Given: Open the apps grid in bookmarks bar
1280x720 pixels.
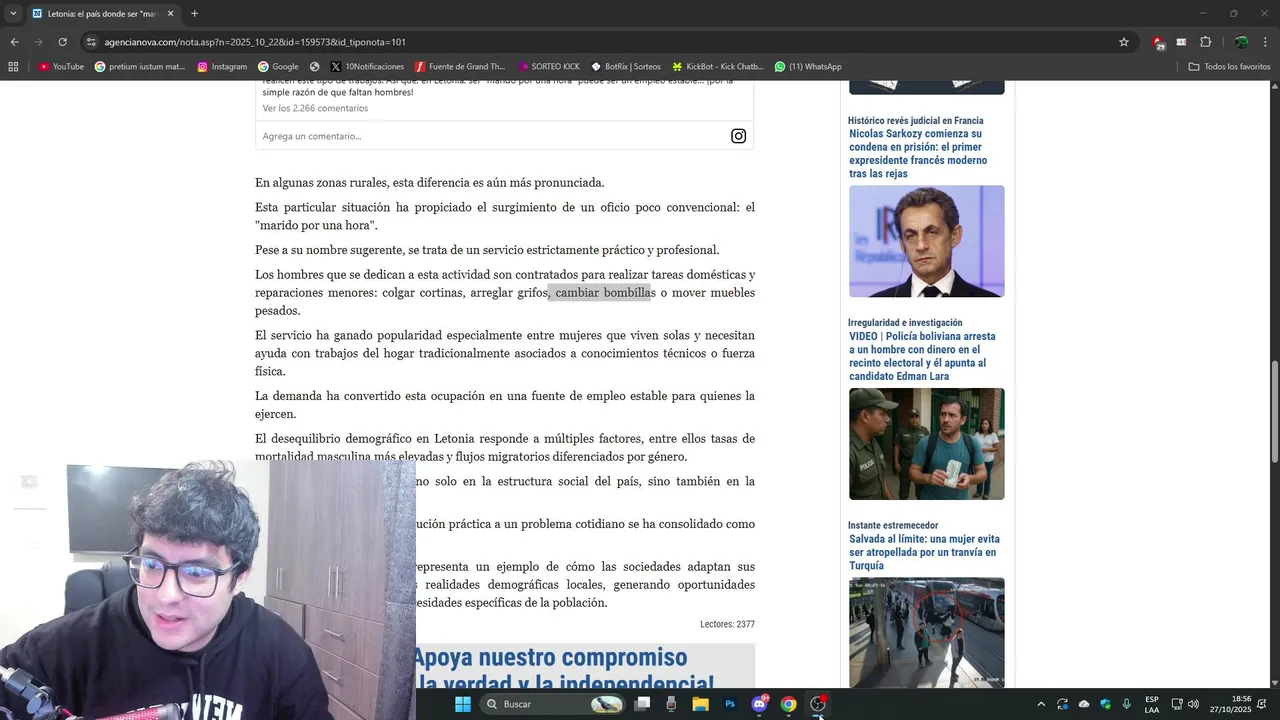Looking at the screenshot, I should pyautogui.click(x=13, y=67).
